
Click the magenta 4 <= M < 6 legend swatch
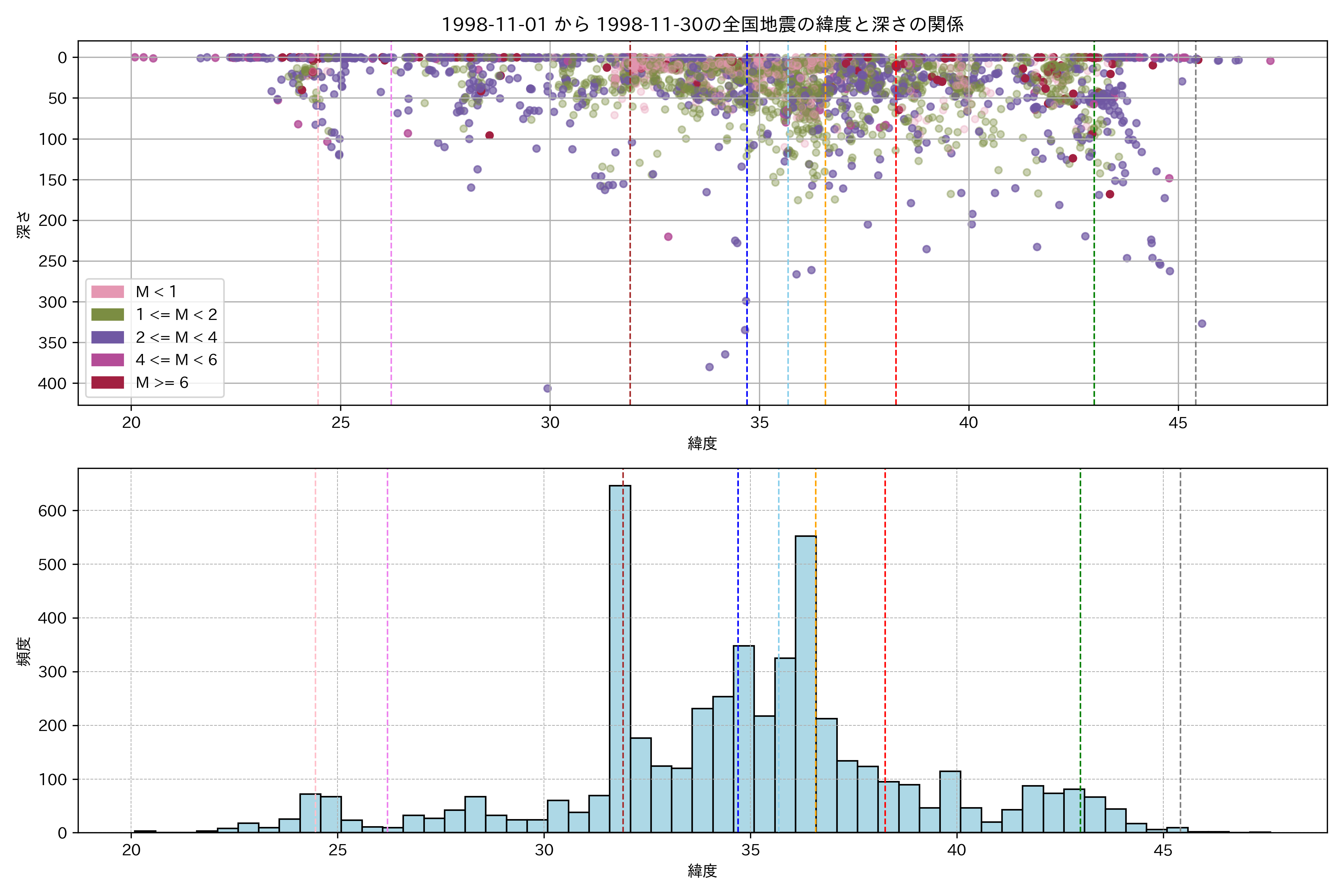point(108,360)
